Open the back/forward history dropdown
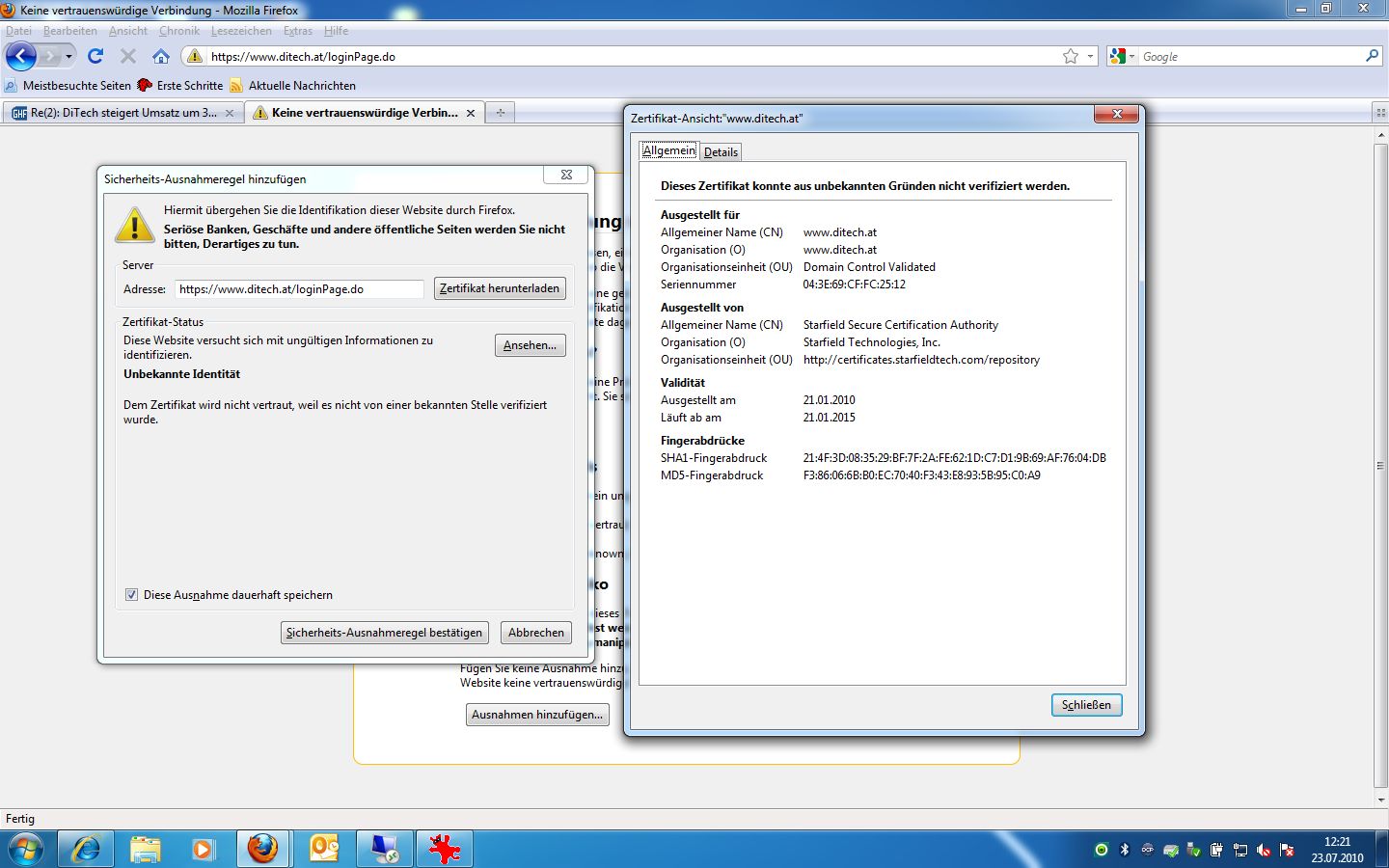This screenshot has width=1389, height=868. [68, 57]
